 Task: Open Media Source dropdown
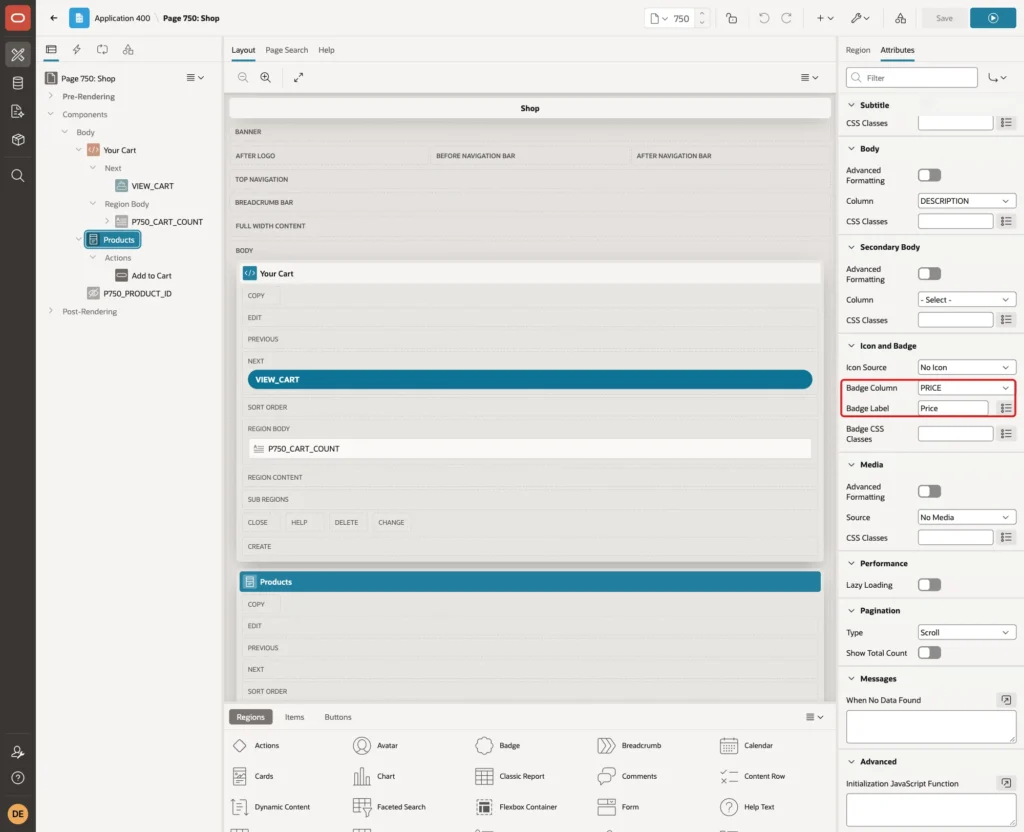[966, 517]
